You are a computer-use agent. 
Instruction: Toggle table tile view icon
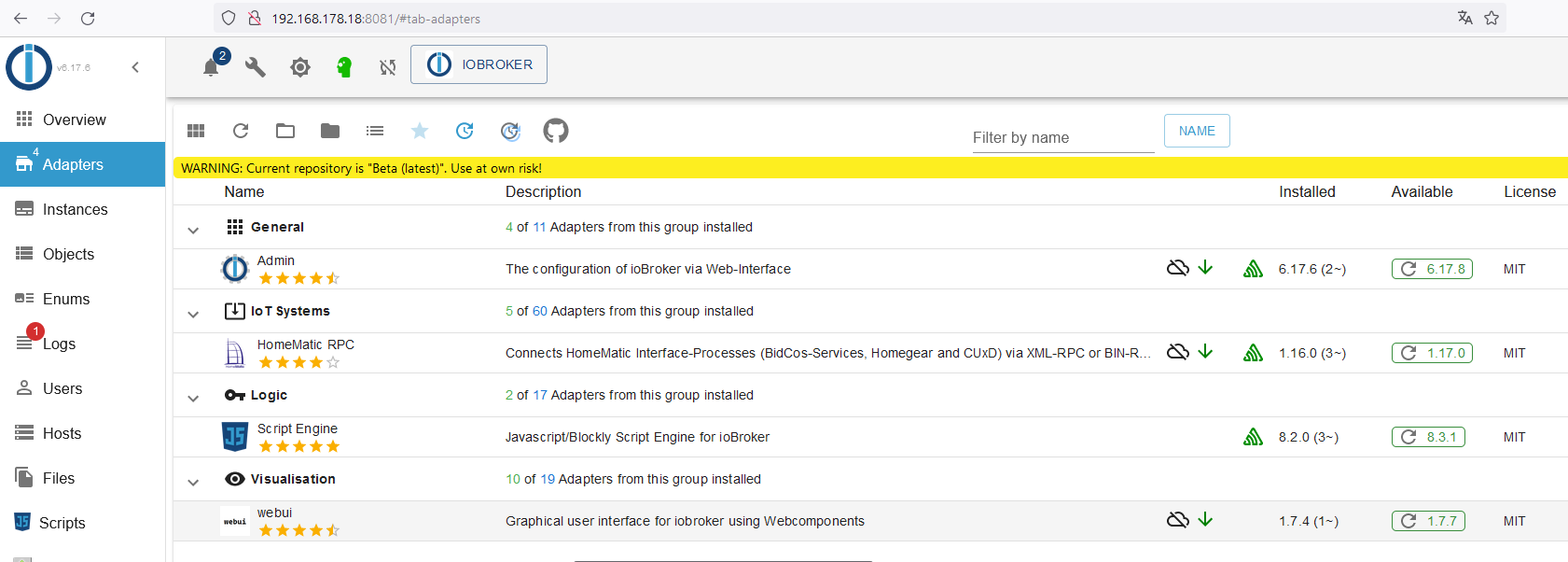196,131
